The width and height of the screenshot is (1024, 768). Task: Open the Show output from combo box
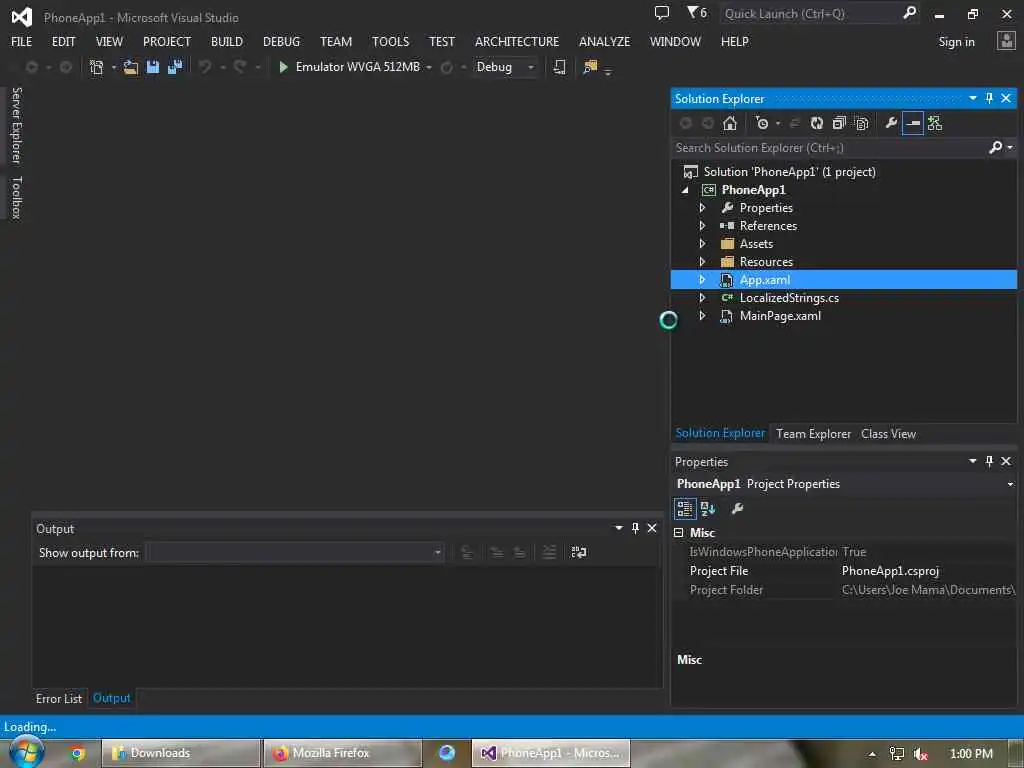[x=295, y=552]
